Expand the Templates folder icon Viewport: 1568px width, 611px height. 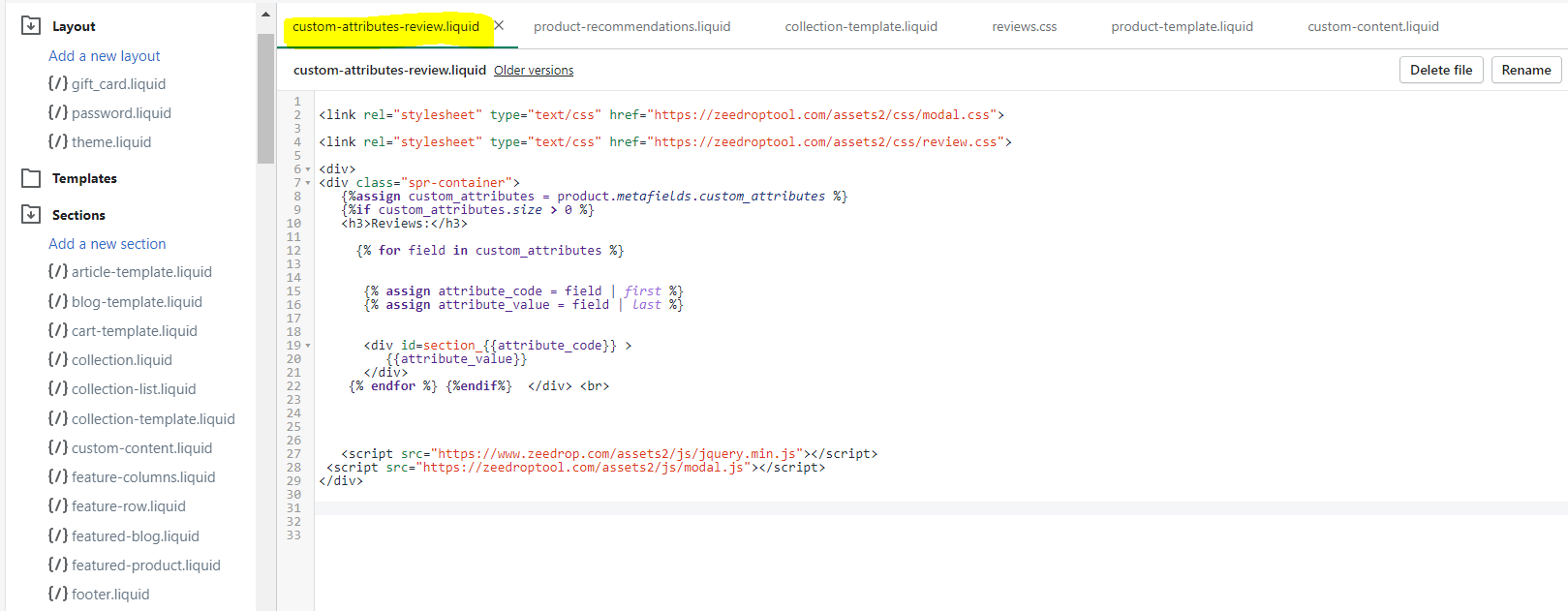click(x=31, y=178)
